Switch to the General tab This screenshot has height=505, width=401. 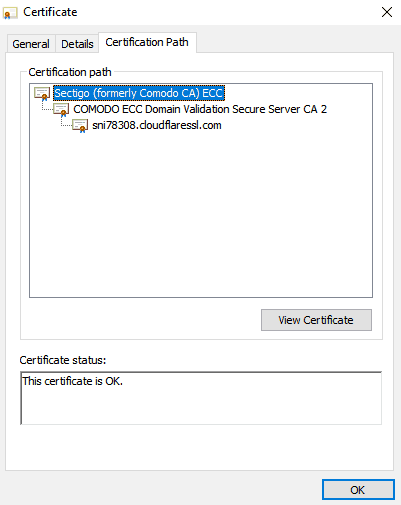31,44
